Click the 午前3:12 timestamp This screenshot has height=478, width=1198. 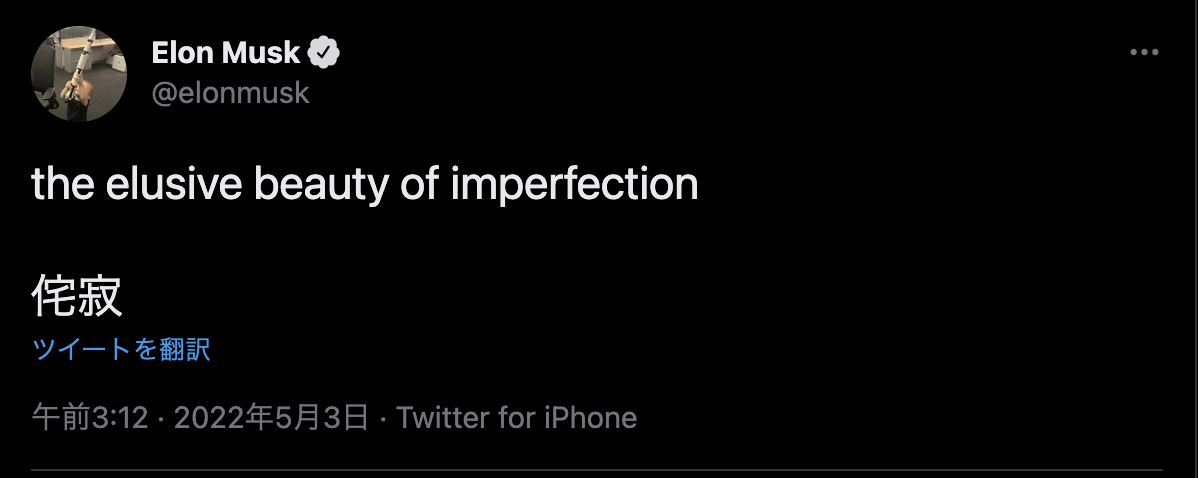pos(90,417)
